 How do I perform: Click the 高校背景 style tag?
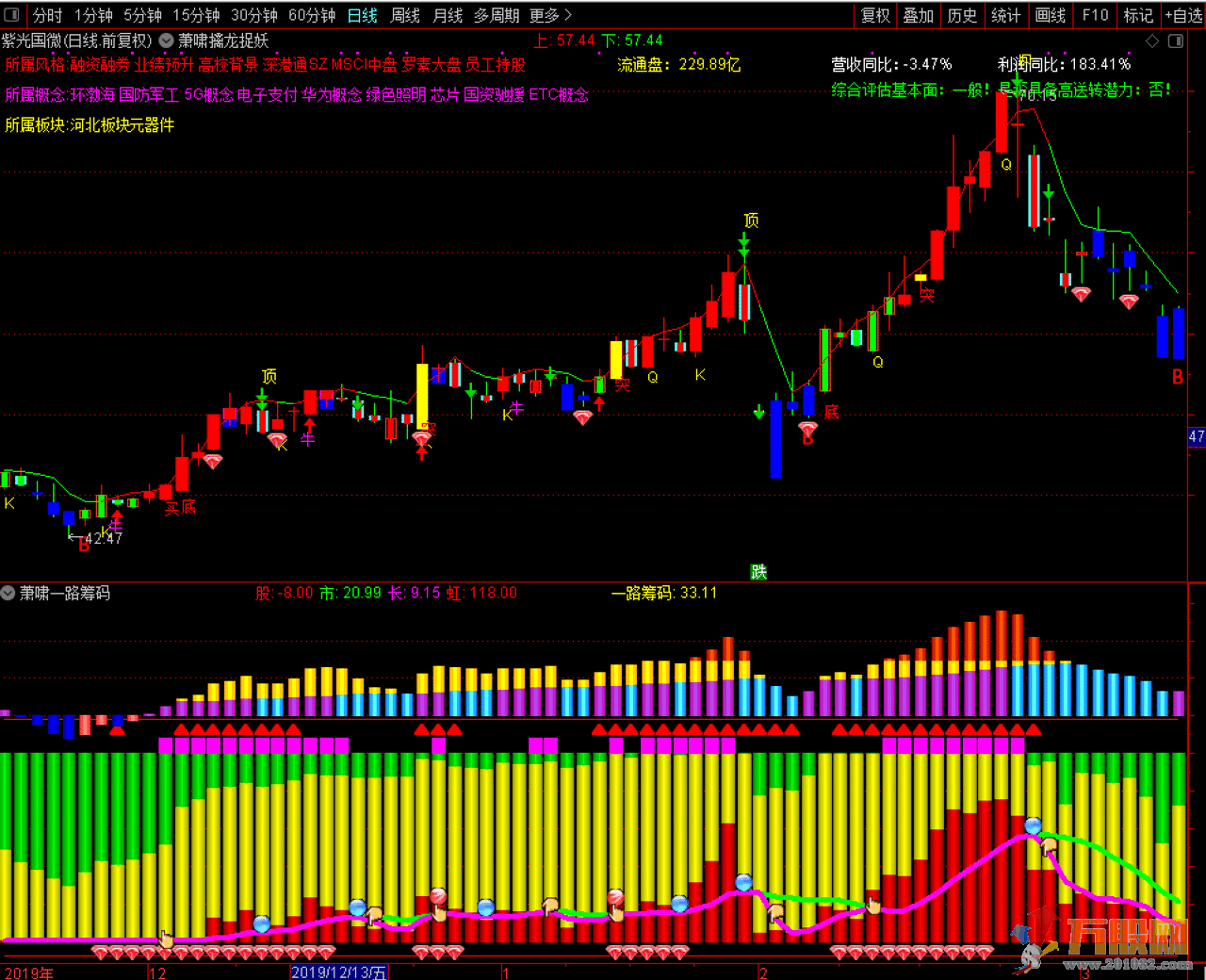click(x=228, y=65)
